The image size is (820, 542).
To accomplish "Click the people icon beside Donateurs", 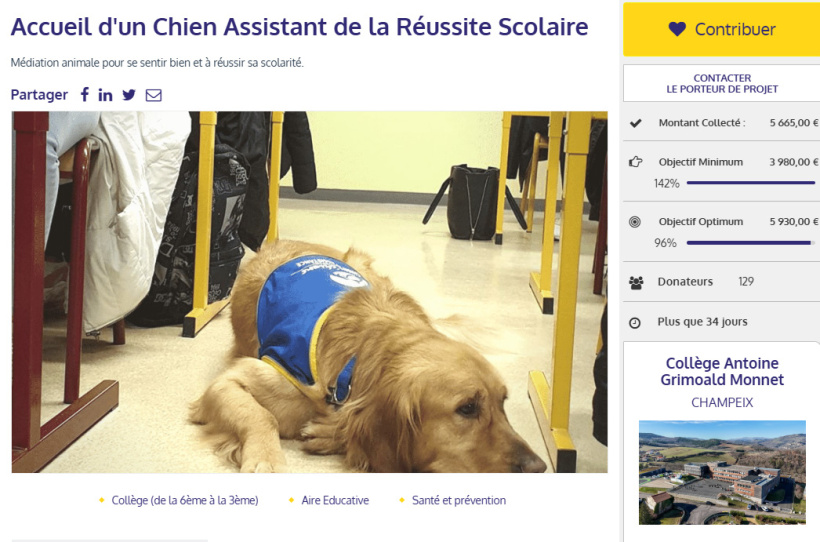I will pyautogui.click(x=636, y=283).
